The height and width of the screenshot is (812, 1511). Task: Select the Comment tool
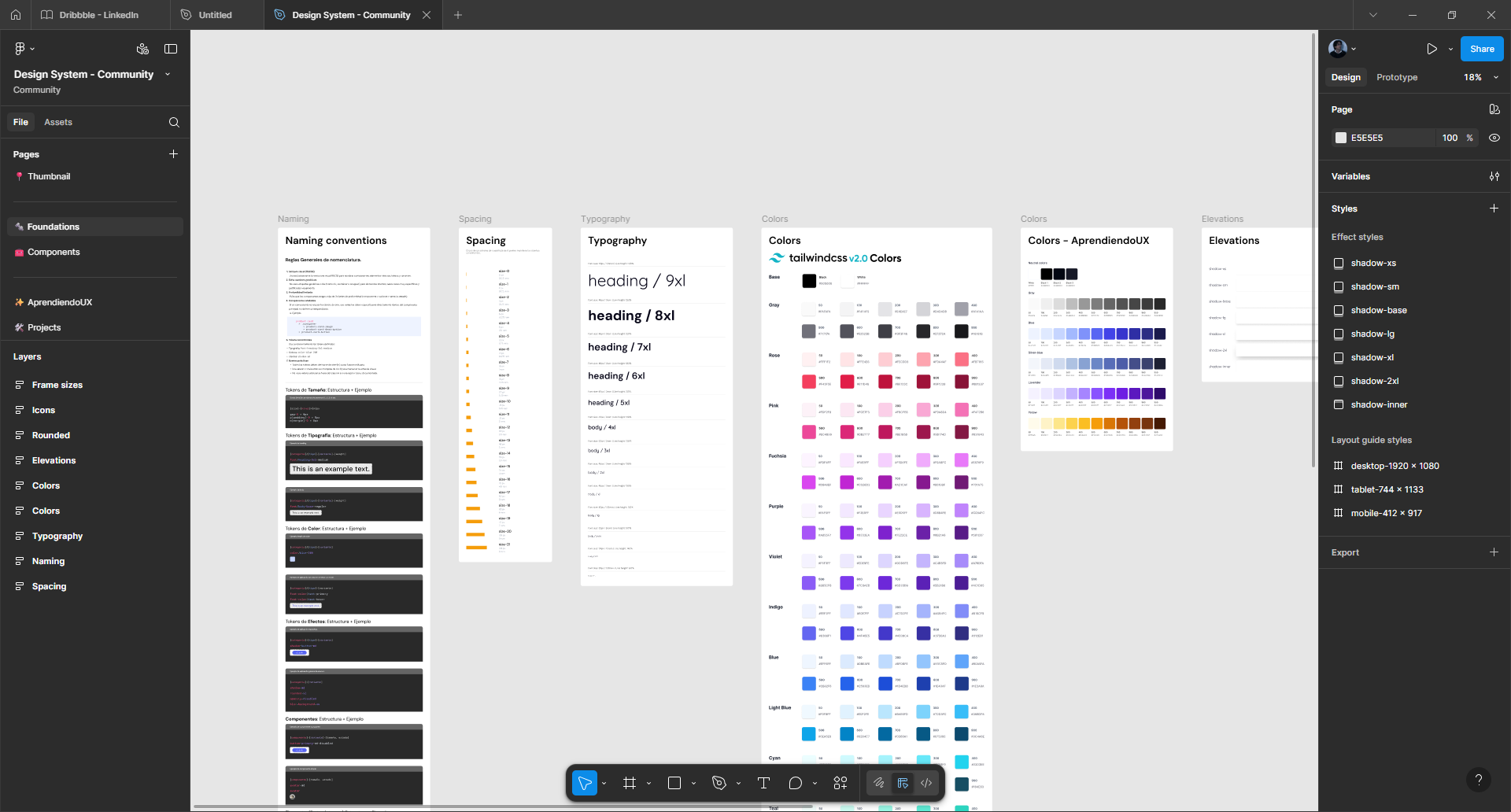(796, 783)
